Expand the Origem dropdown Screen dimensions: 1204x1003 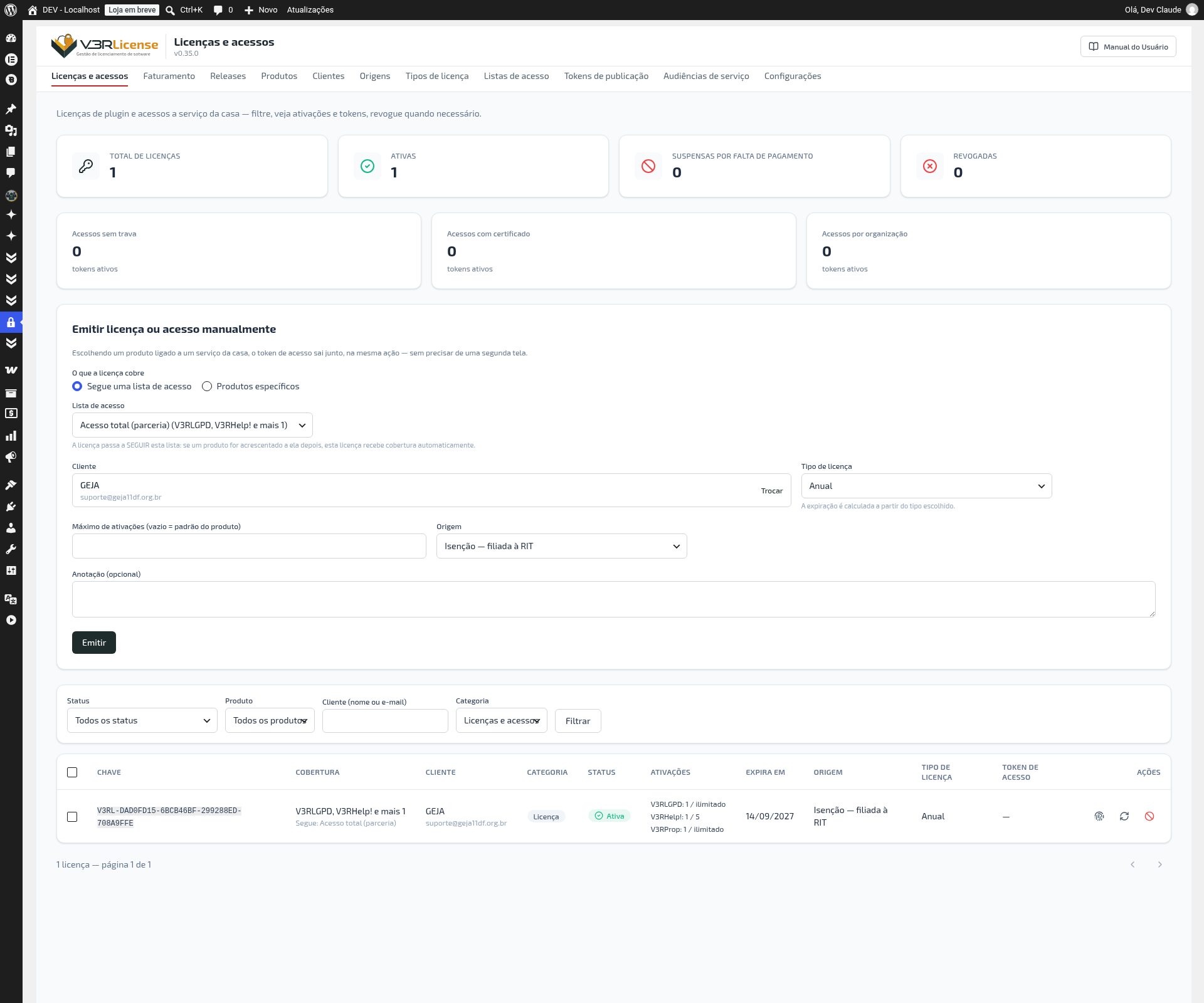pyautogui.click(x=562, y=546)
